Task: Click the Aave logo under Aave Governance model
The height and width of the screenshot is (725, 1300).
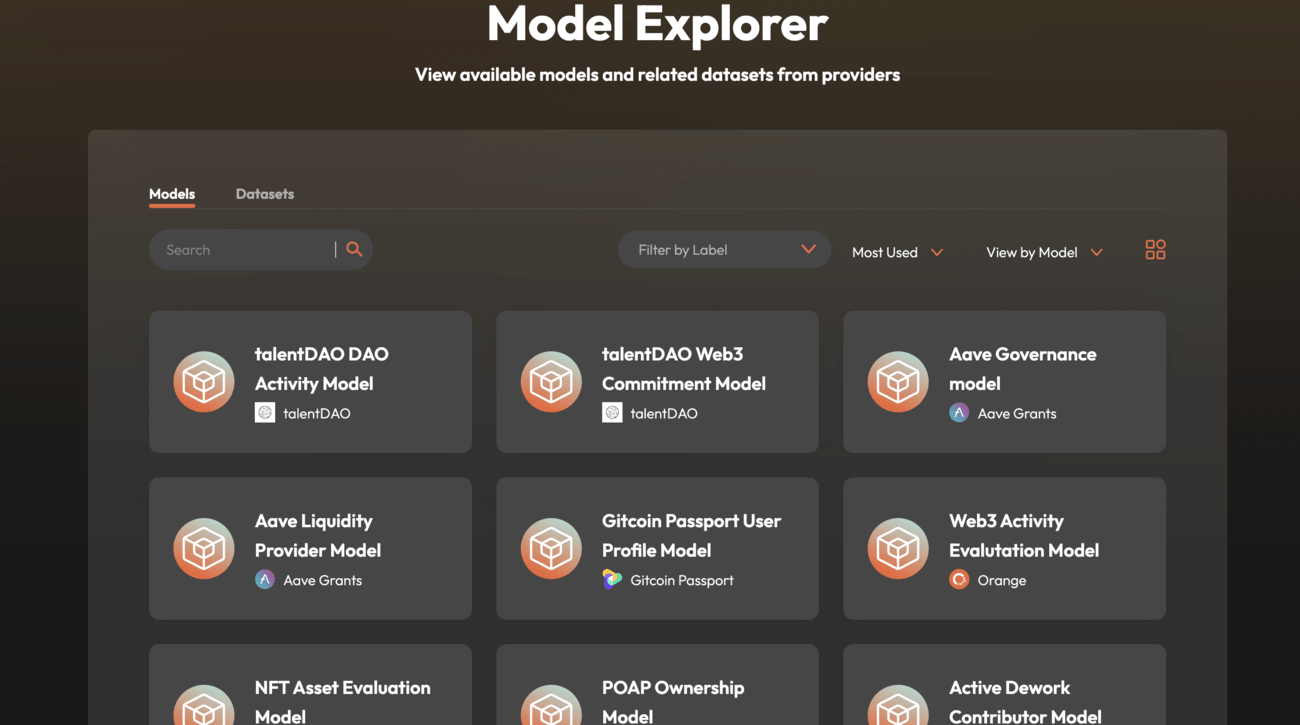Action: [959, 413]
